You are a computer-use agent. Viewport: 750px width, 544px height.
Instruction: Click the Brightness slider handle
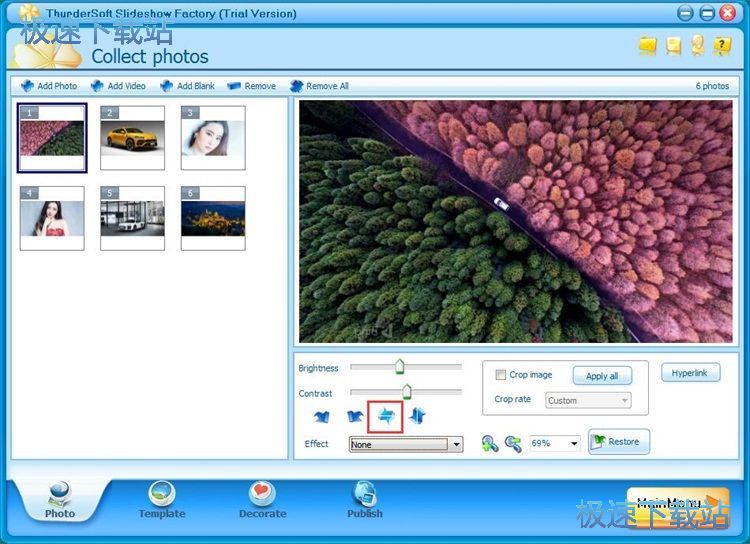[399, 367]
